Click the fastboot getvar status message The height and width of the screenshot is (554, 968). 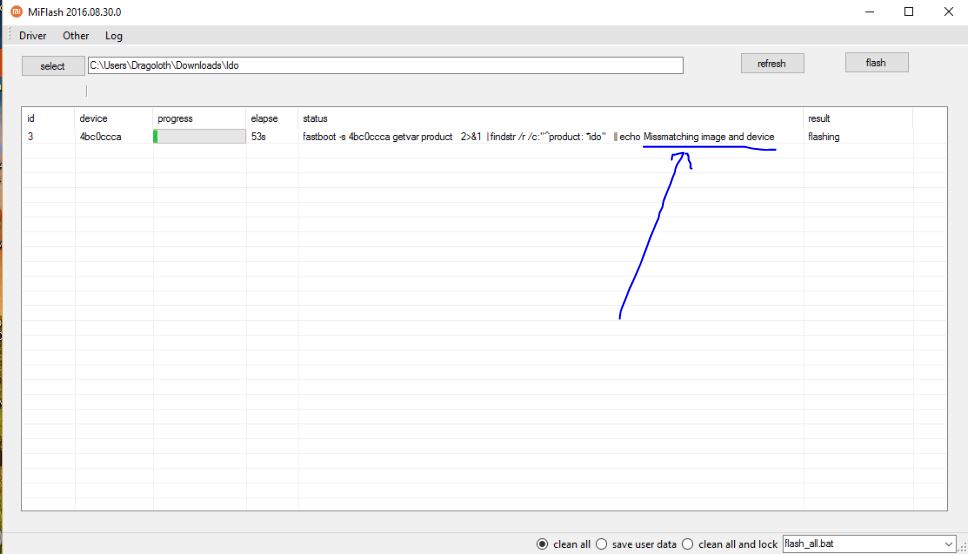(538, 136)
